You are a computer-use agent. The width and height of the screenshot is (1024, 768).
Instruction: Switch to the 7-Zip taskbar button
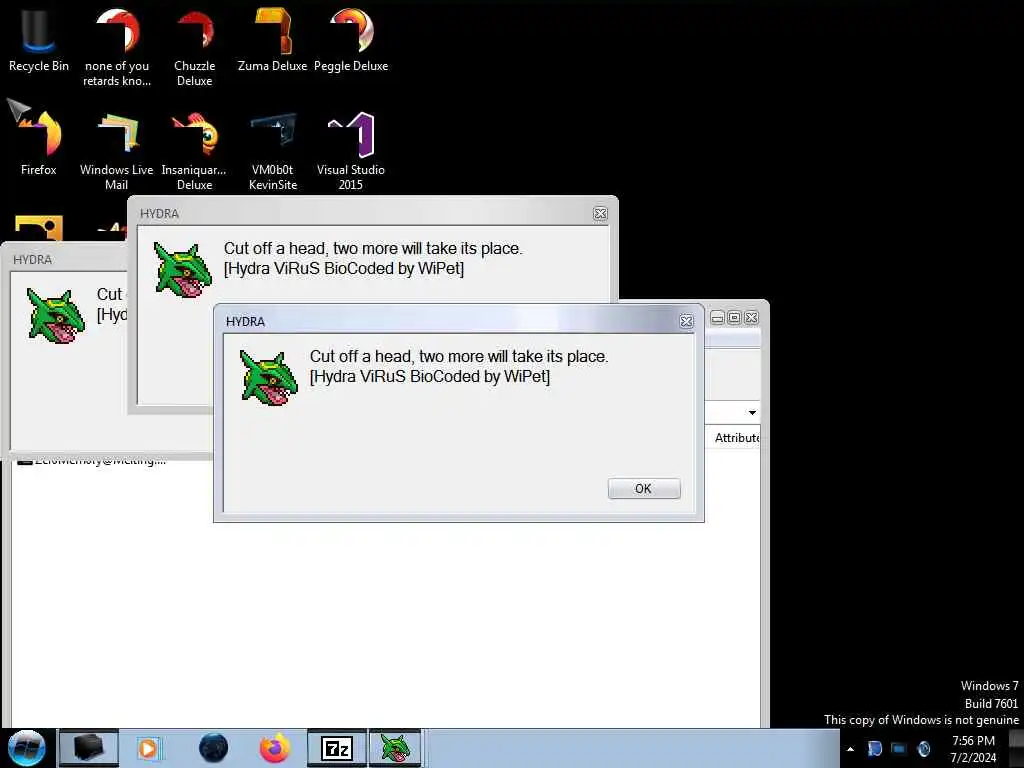point(337,748)
